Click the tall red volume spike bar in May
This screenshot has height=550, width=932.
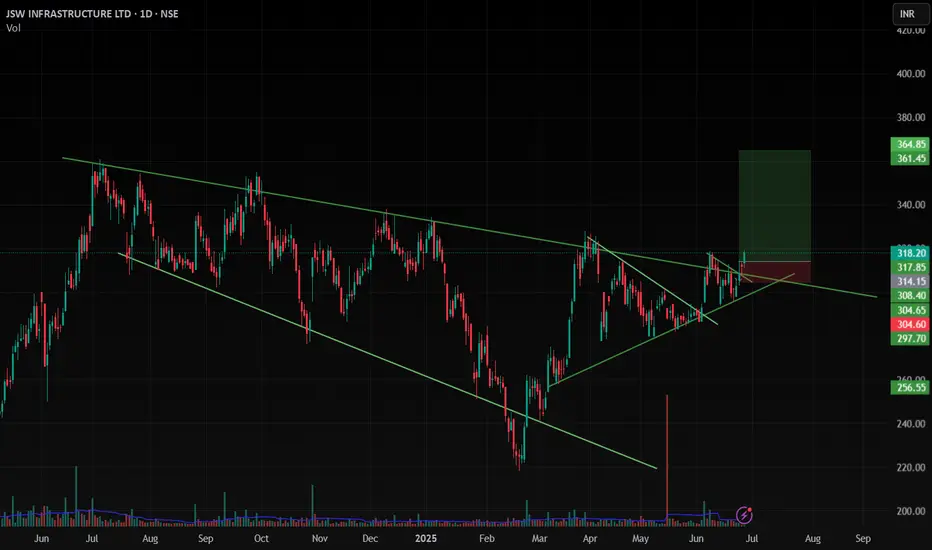click(x=667, y=460)
